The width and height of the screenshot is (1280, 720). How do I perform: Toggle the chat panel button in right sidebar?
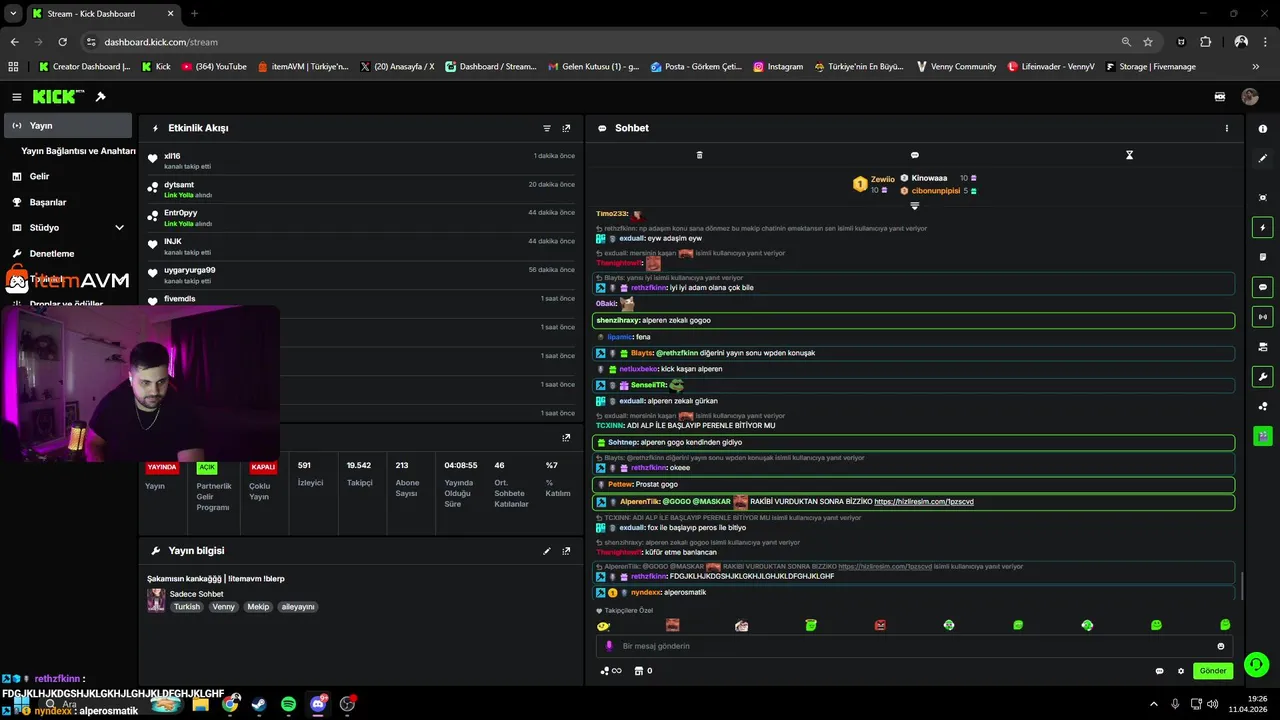1263,287
